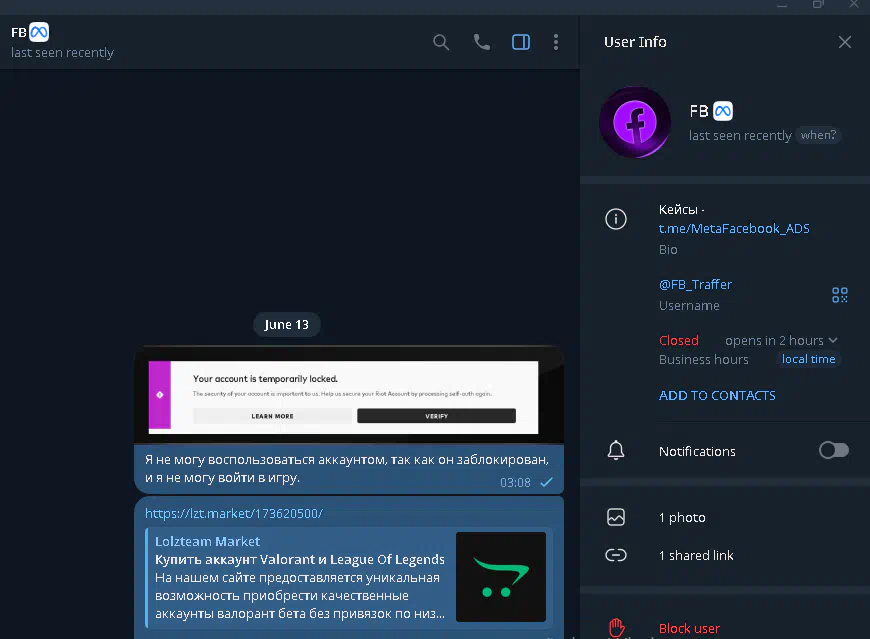This screenshot has width=870, height=639.
Task: Click the Meta badge in the chat header
Action: pyautogui.click(x=39, y=32)
